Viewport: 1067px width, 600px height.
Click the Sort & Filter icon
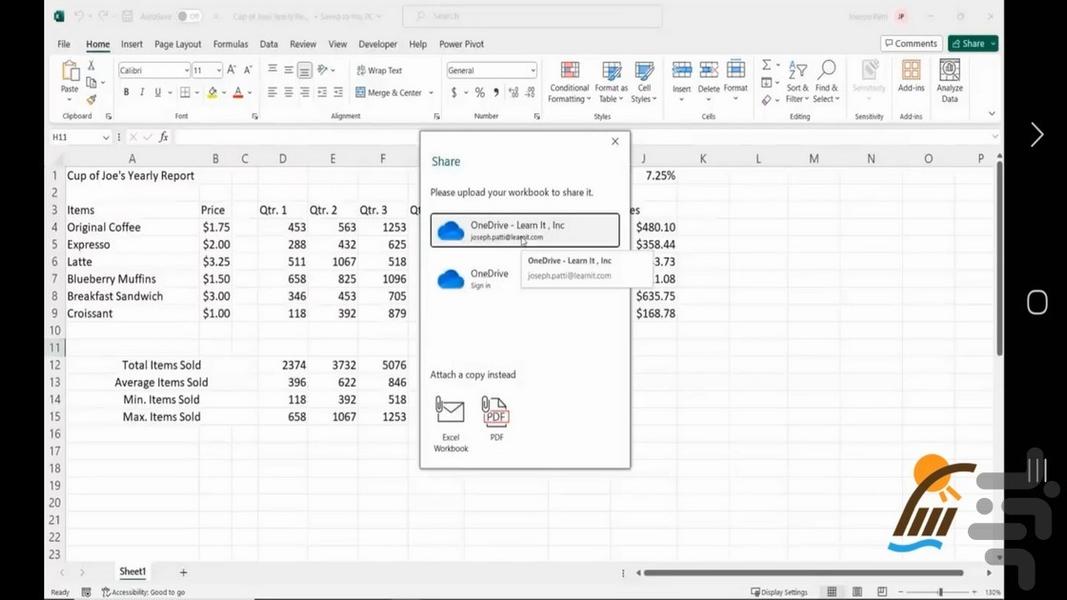click(797, 81)
